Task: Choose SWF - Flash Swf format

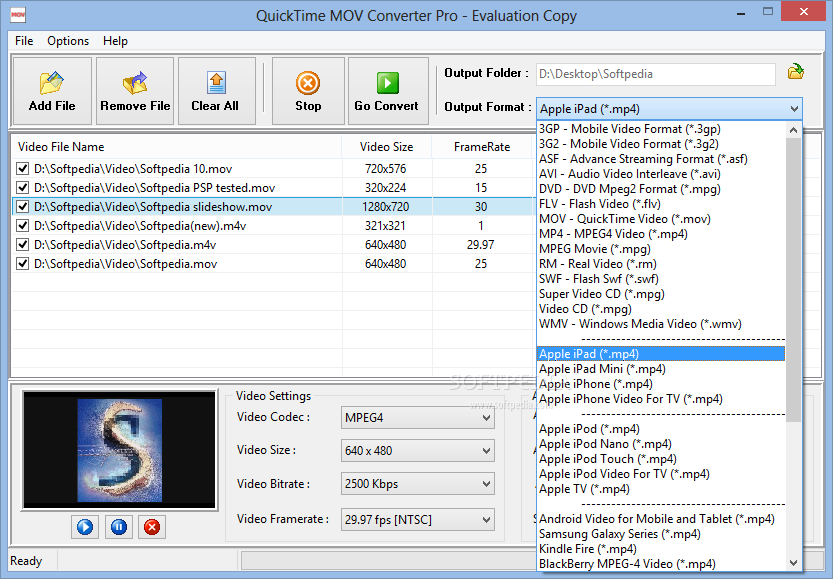Action: [661, 279]
